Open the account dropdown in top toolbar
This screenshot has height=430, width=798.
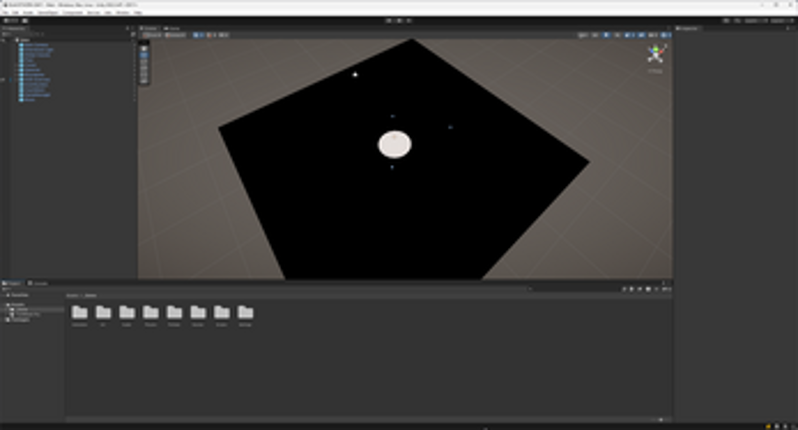pyautogui.click(x=10, y=21)
